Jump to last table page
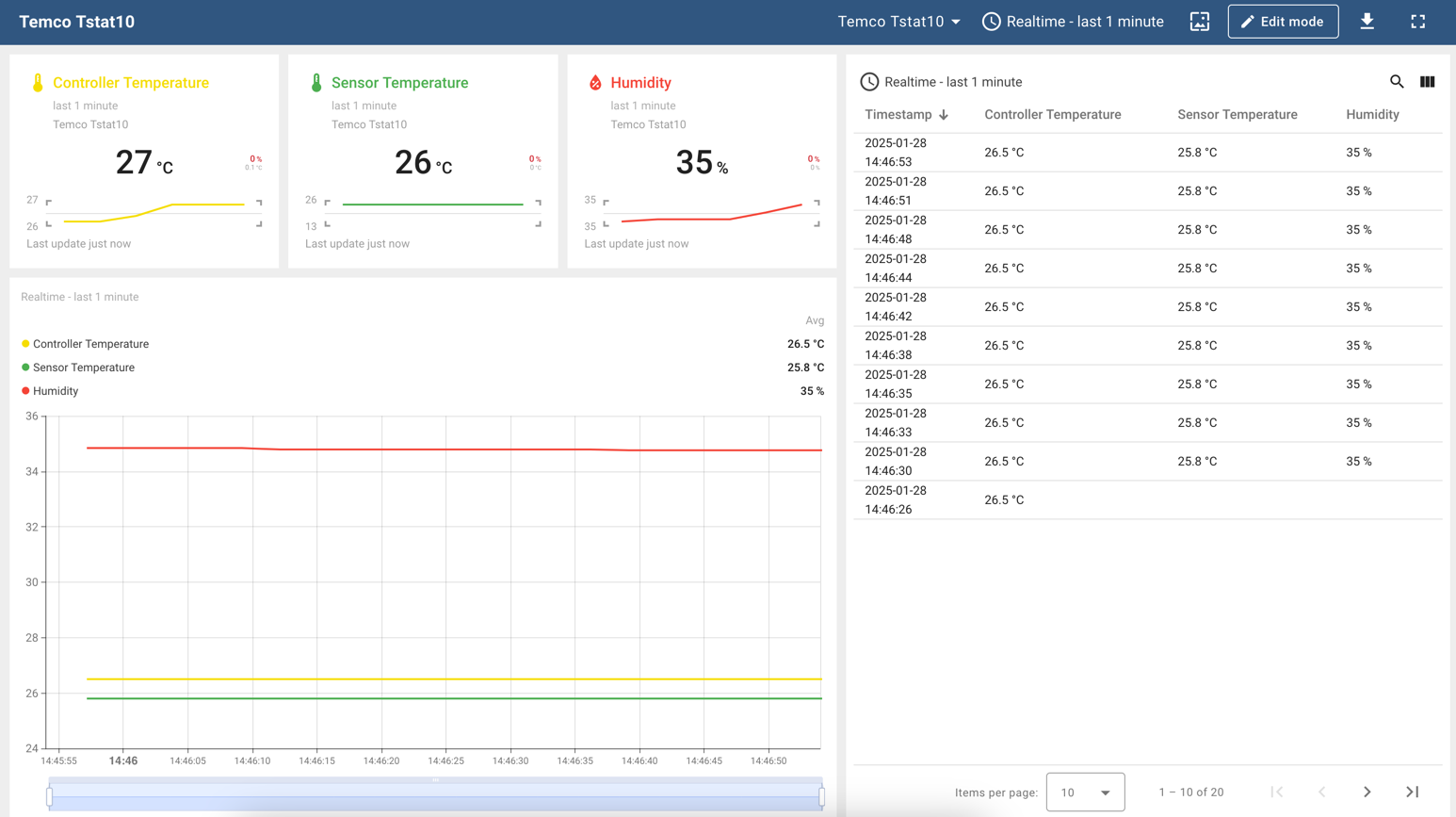 [1412, 792]
